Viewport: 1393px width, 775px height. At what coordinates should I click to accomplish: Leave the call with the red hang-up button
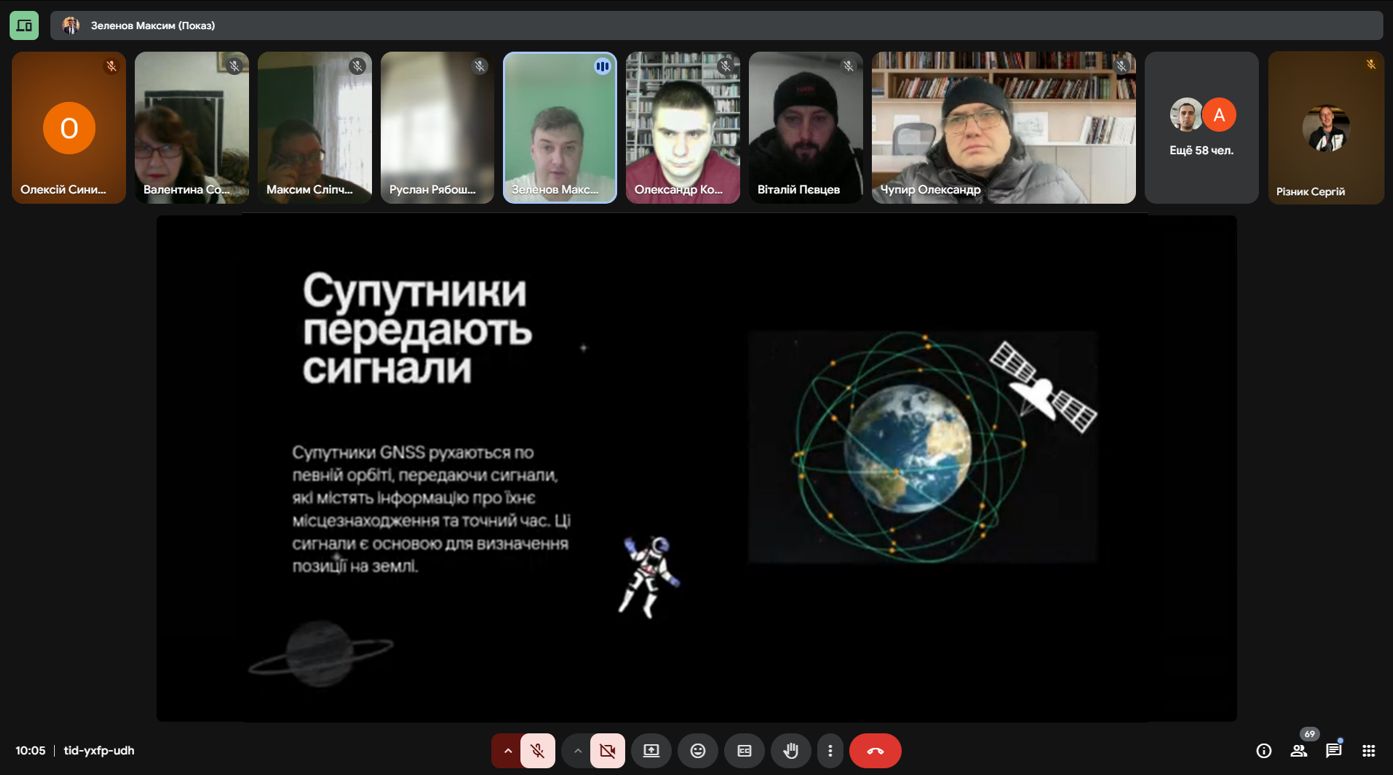[x=875, y=751]
